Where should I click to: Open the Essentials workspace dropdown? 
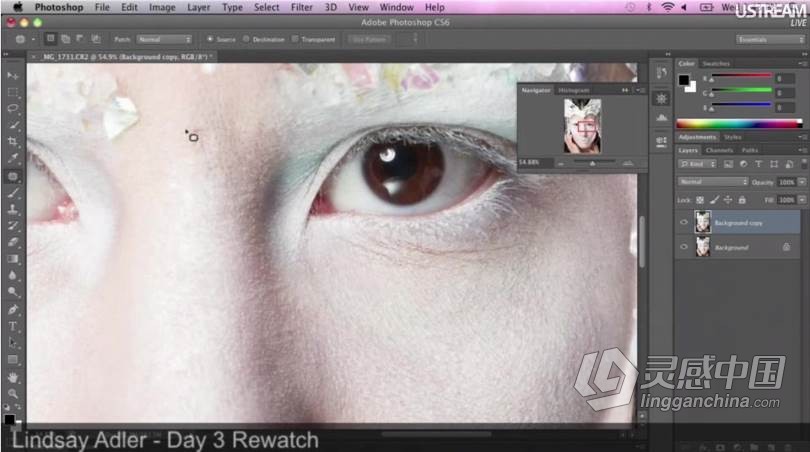point(770,40)
